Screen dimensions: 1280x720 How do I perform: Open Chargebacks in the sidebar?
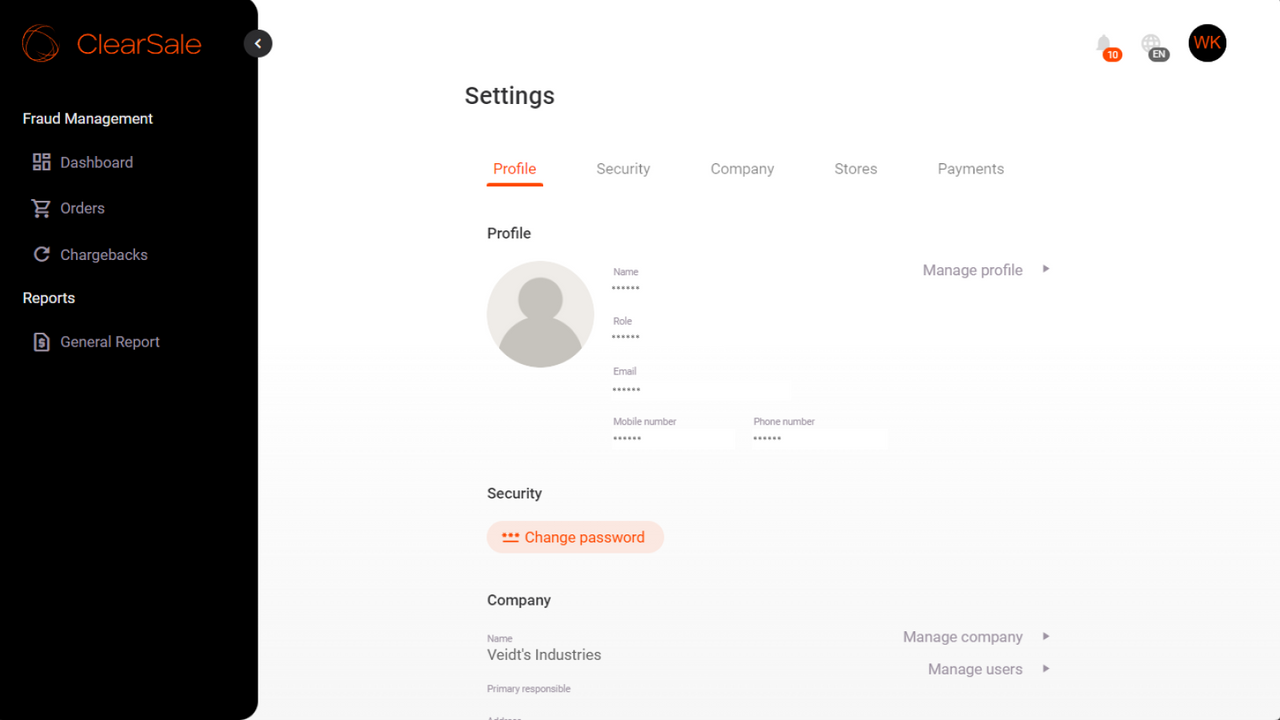104,254
